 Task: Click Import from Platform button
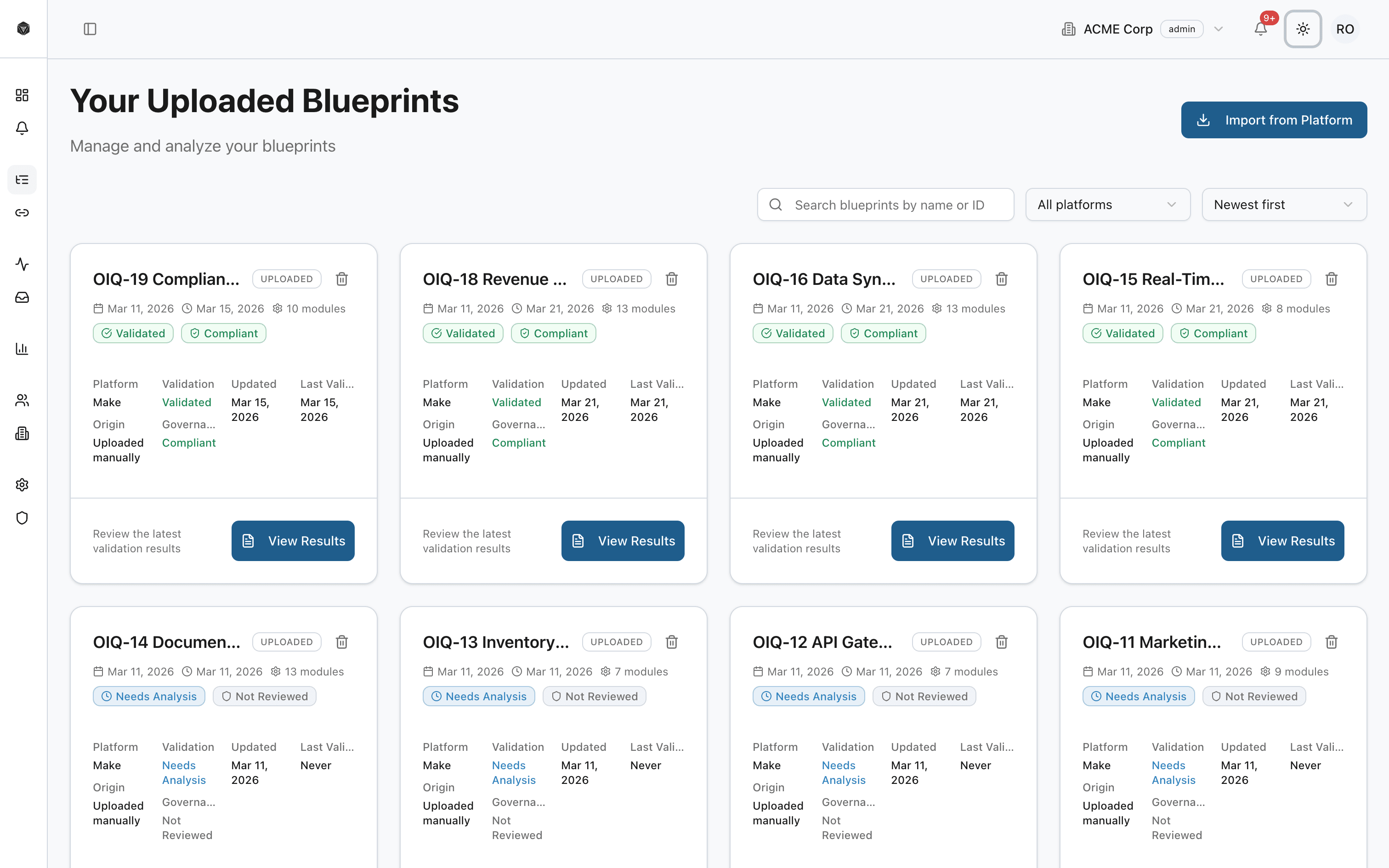tap(1274, 119)
